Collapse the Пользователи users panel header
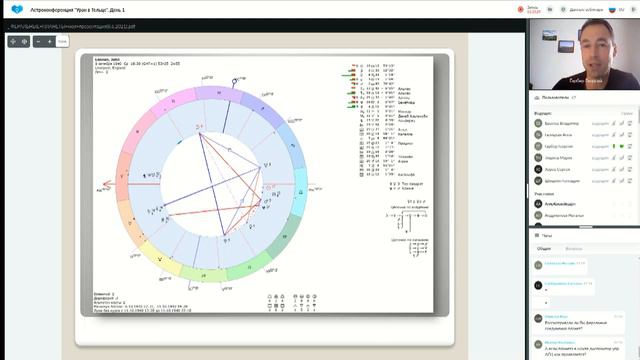640x360 pixels. coord(584,98)
